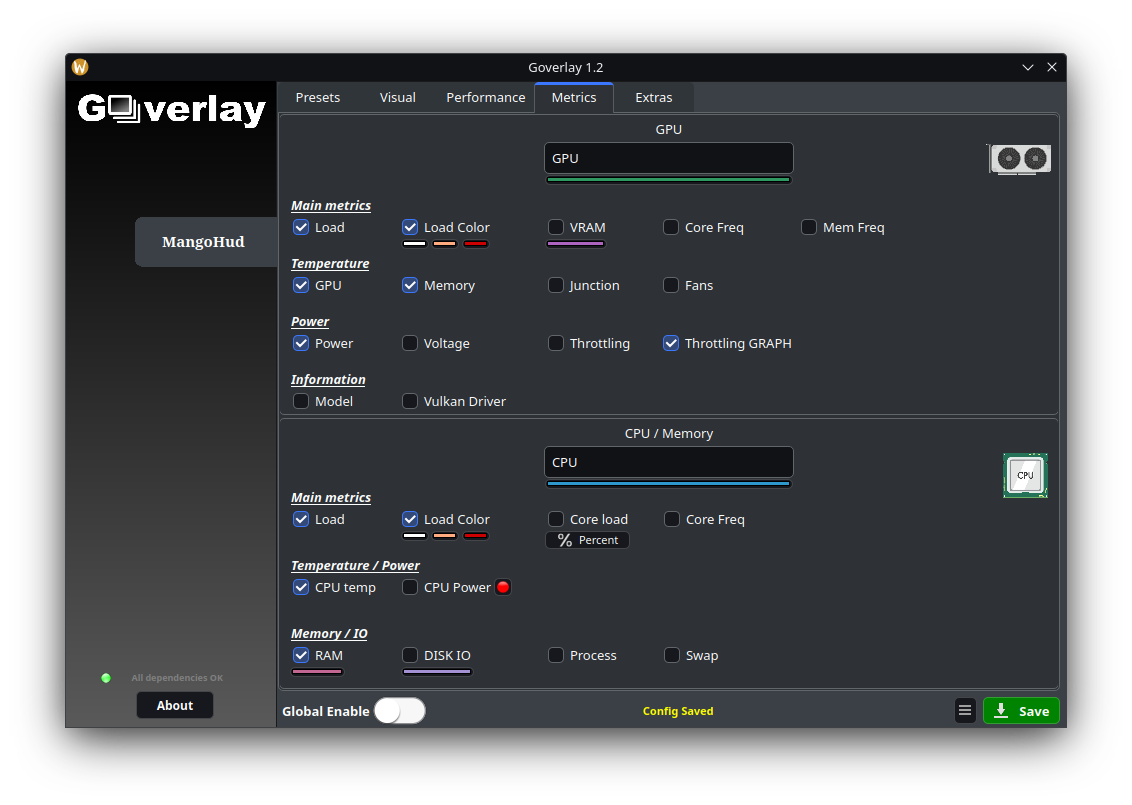Click the Goverlay logo in the sidebar
1132x805 pixels.
(x=172, y=109)
